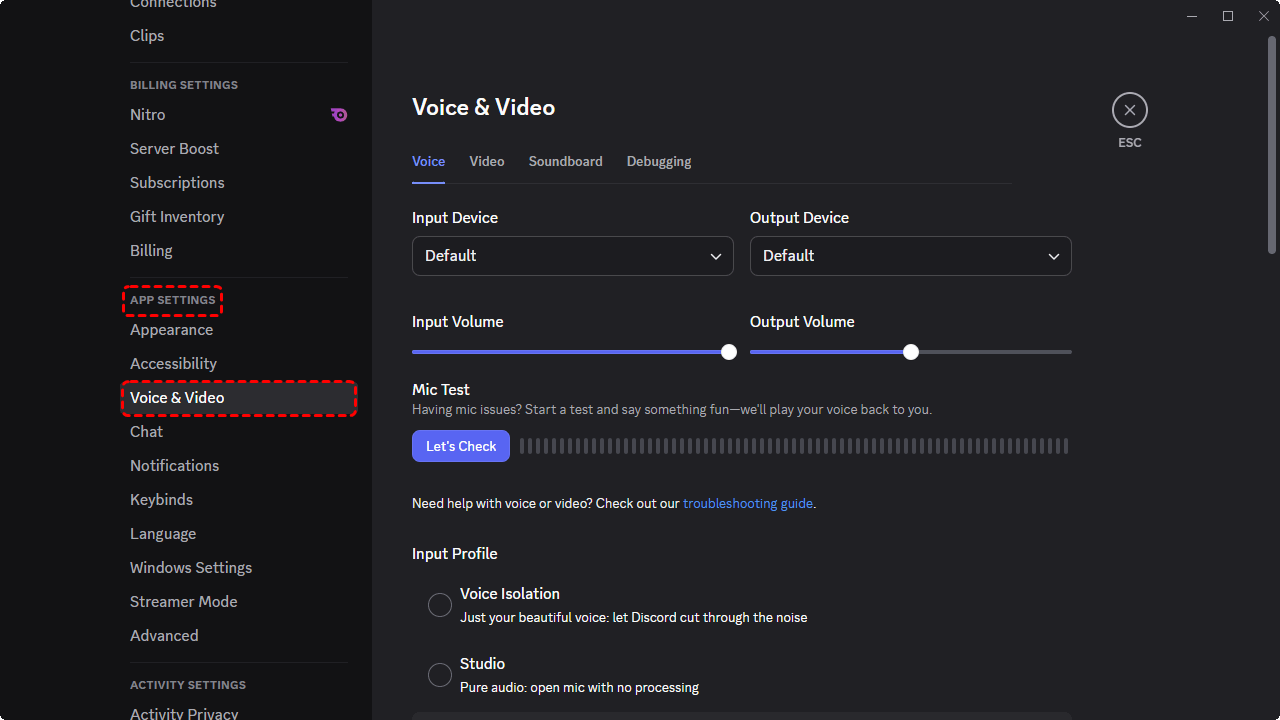This screenshot has width=1280, height=720.
Task: Open the troubleshooting guide link
Action: [x=747, y=504]
